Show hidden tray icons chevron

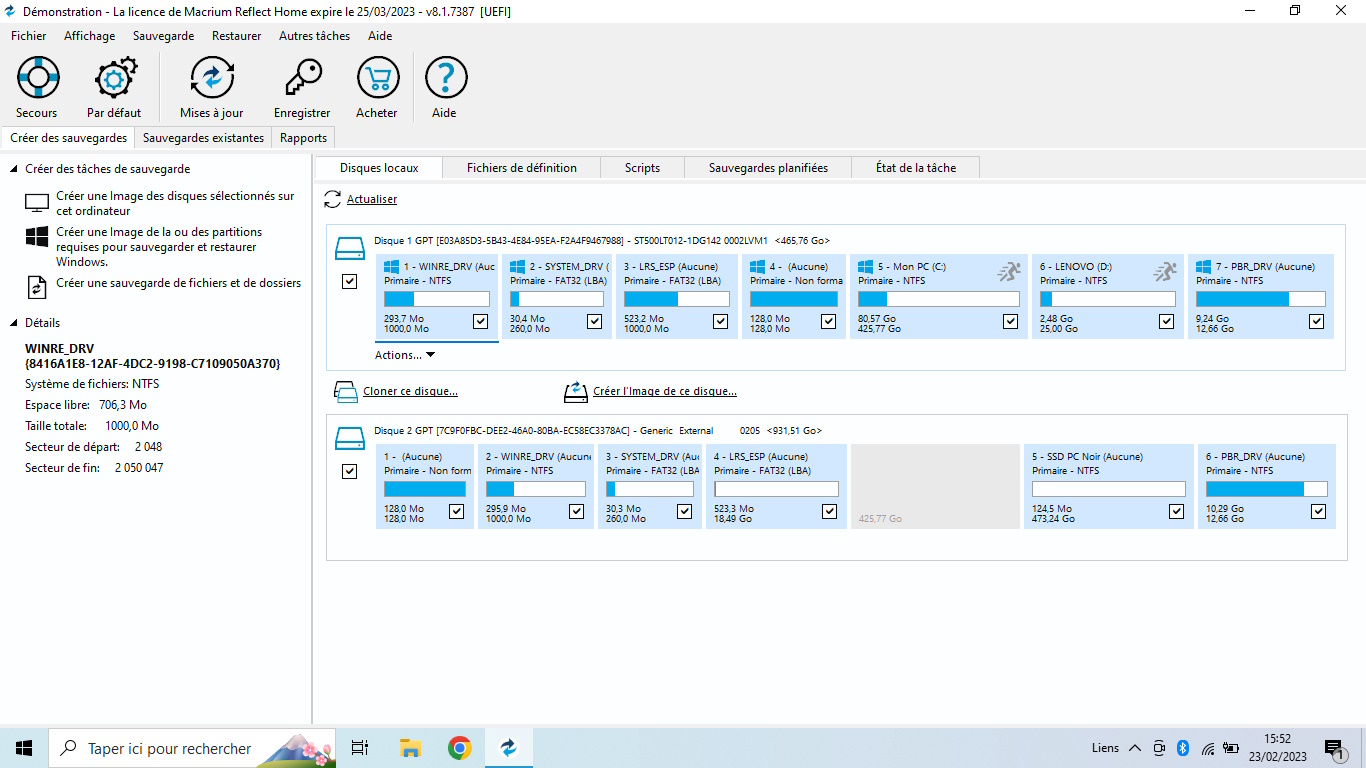1135,748
